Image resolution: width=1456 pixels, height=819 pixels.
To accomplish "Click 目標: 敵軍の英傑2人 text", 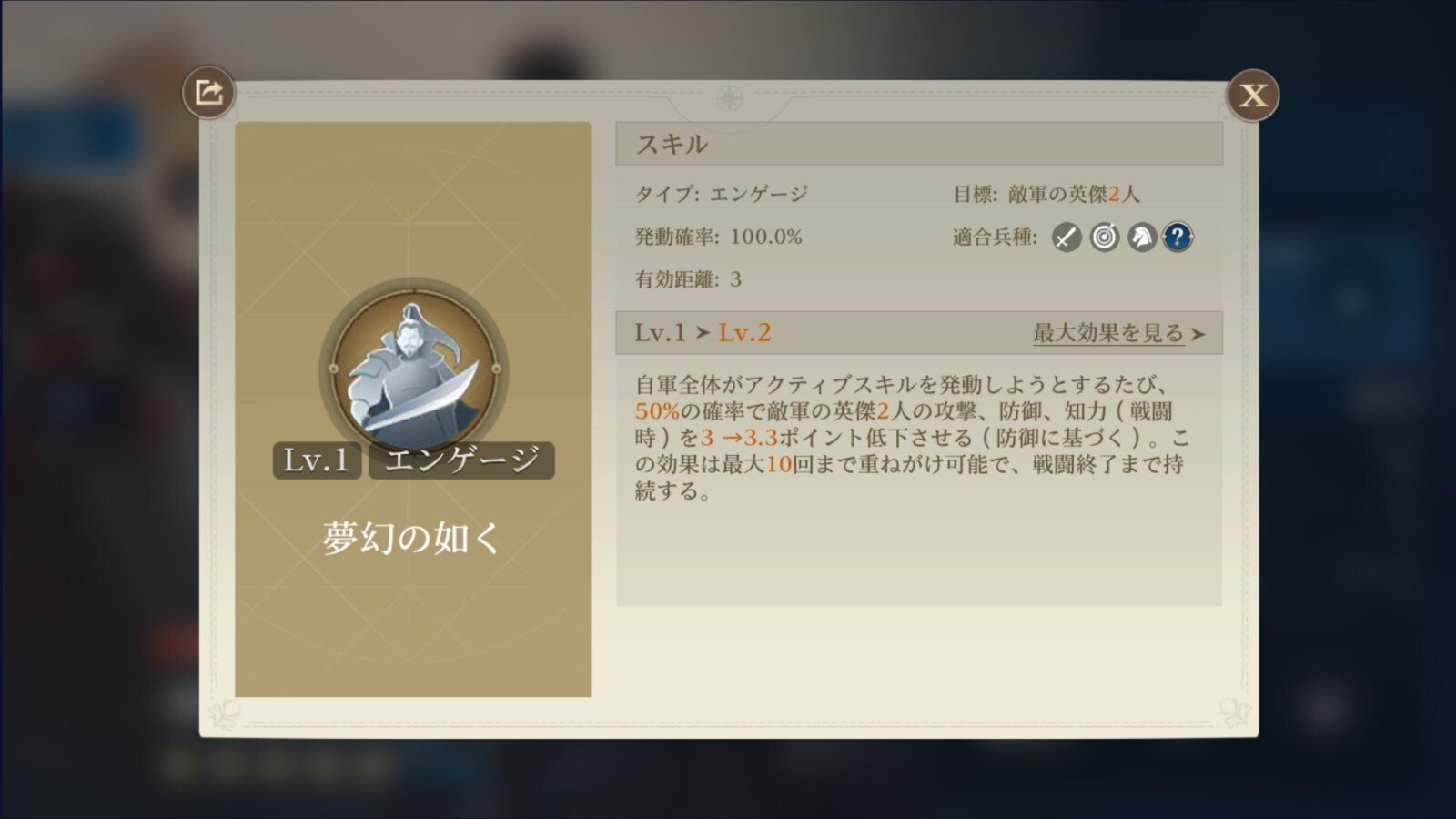I will point(1046,194).
